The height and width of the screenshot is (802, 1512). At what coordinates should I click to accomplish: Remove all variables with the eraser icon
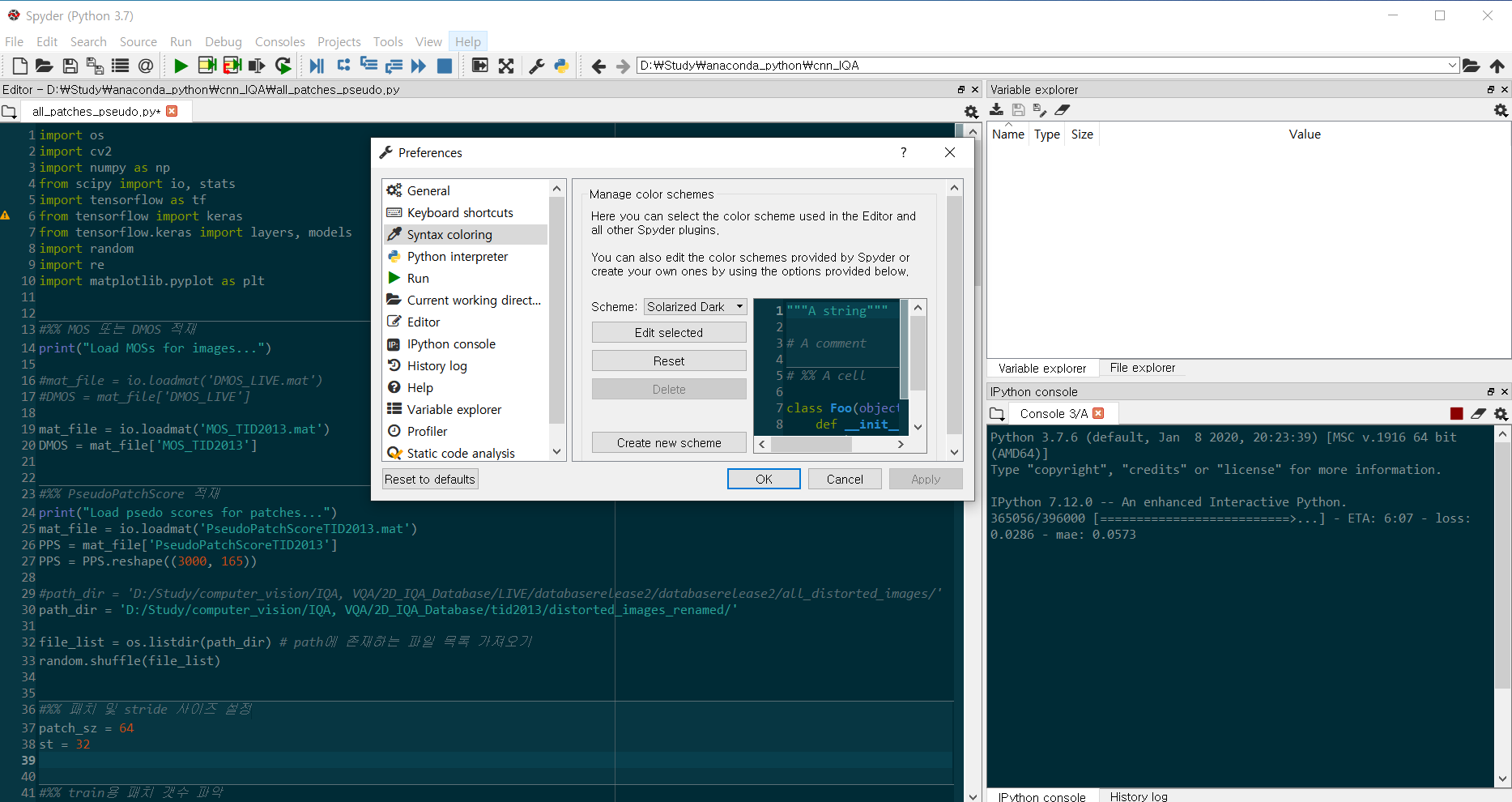pos(1063,110)
